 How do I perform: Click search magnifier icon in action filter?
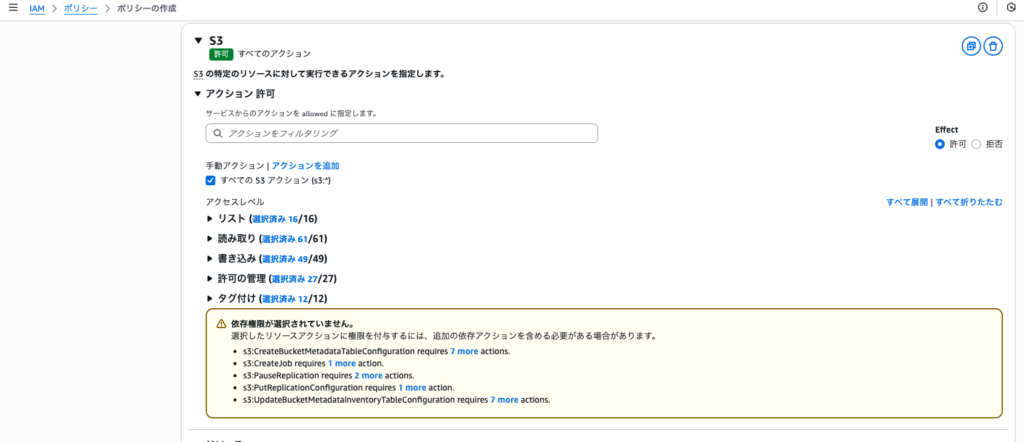[x=217, y=133]
